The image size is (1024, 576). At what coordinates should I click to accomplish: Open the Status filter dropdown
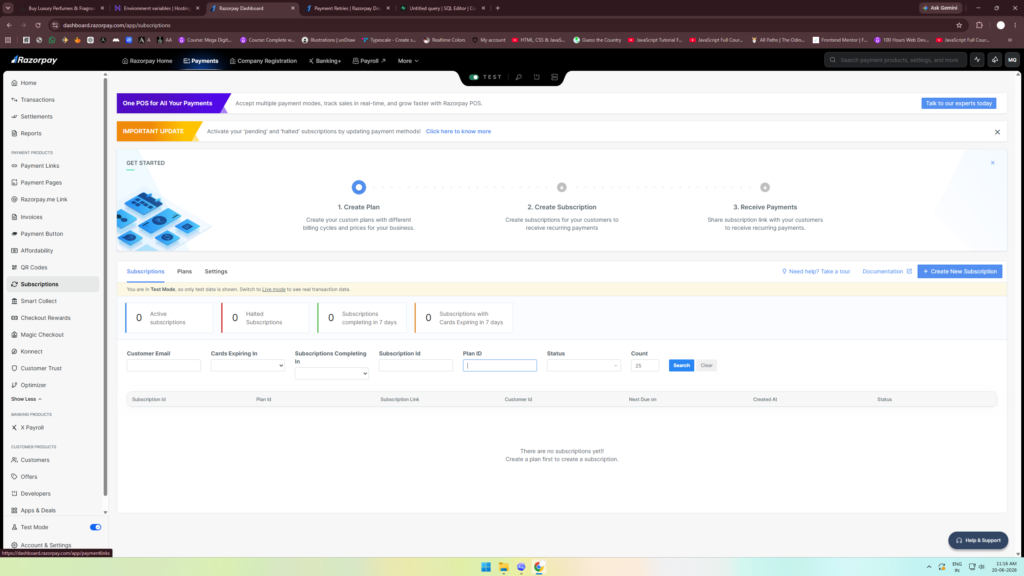click(583, 366)
